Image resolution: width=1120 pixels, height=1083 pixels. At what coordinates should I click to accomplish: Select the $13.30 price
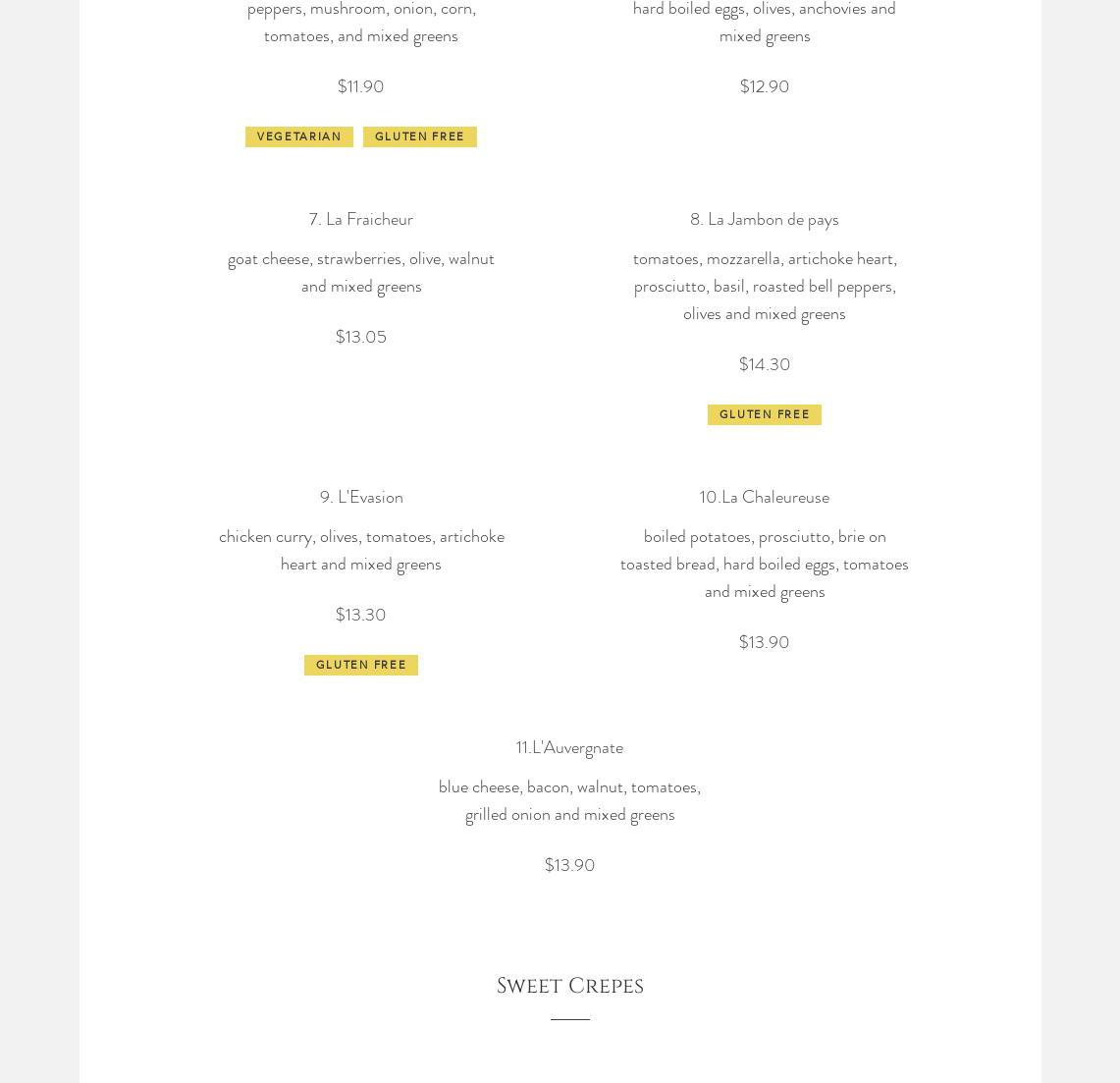(x=360, y=615)
